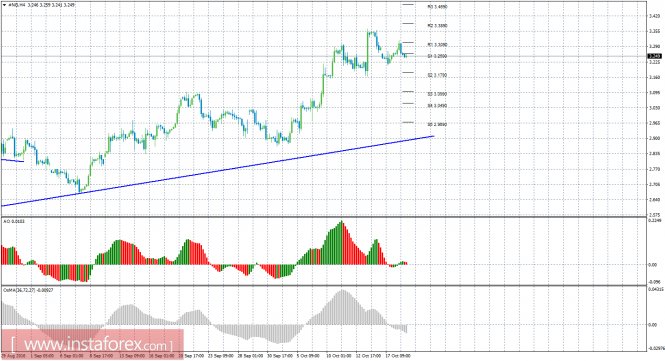The width and height of the screenshot is (665, 361).
Task: Grab the divider between AO and OsMA panels
Action: click(324, 285)
